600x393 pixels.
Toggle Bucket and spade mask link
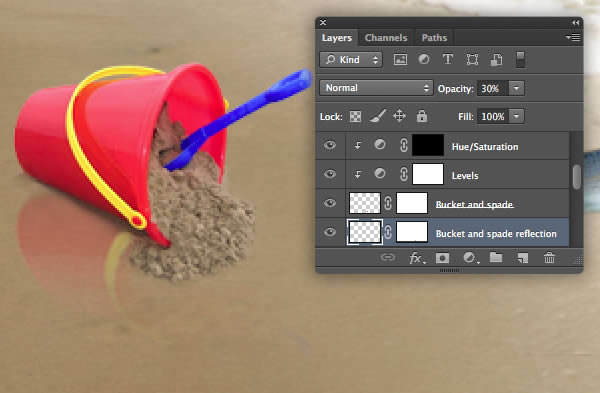pos(388,203)
